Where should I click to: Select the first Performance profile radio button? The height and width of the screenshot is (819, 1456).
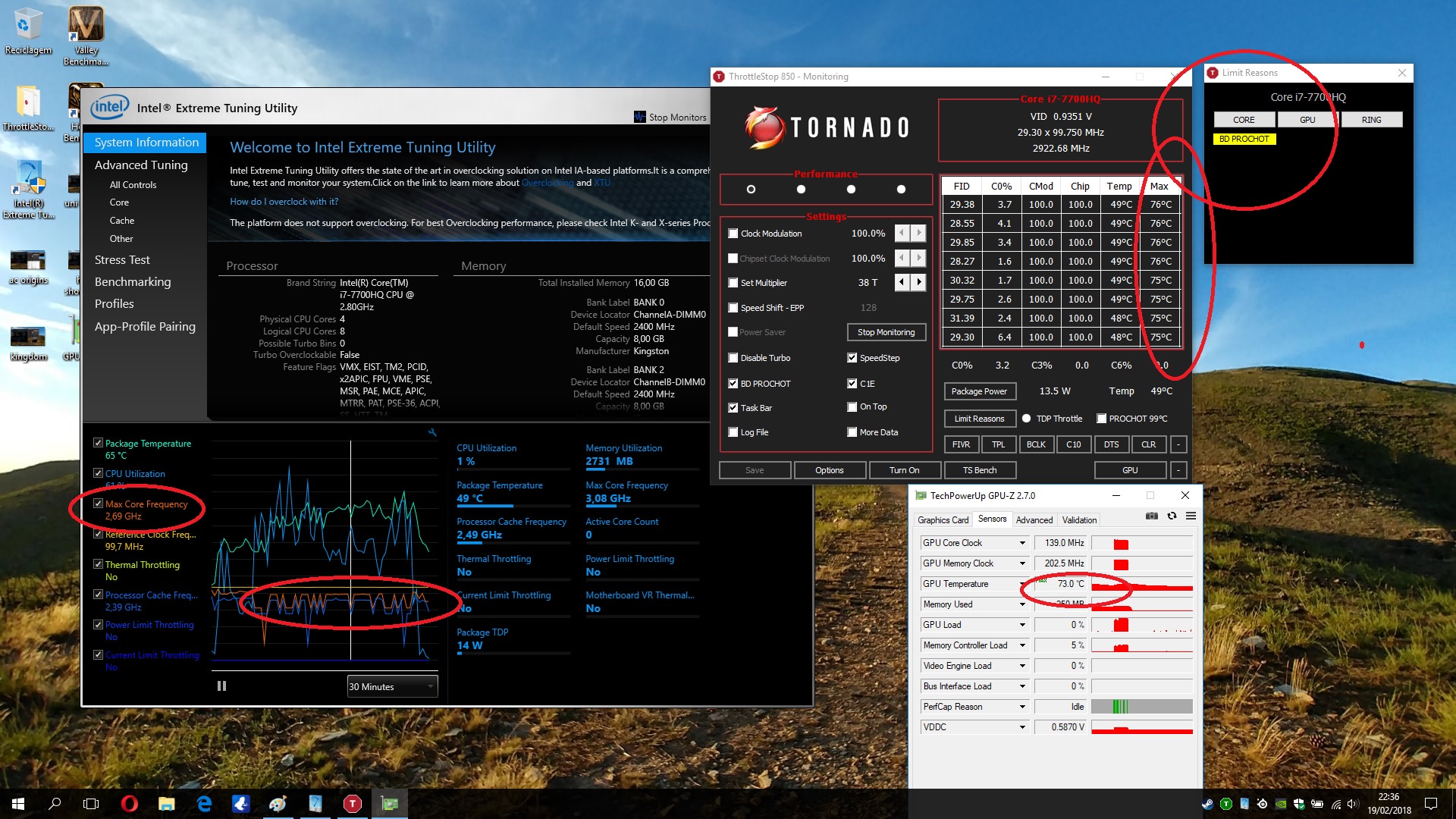751,189
